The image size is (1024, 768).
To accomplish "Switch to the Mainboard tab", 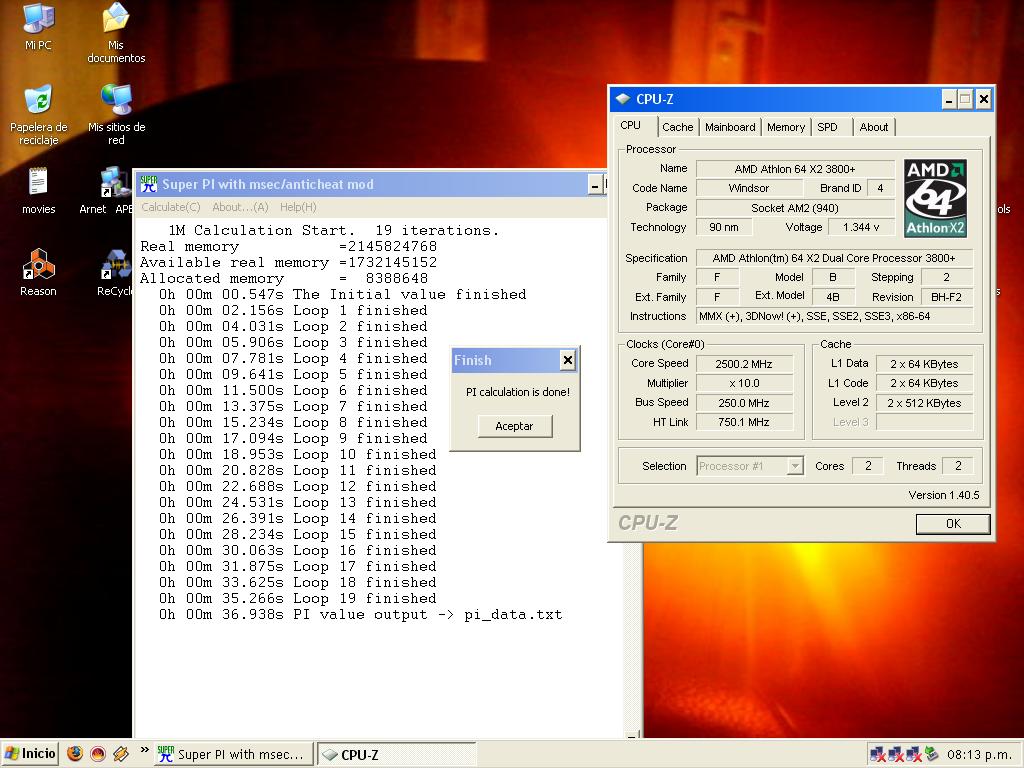I will [x=730, y=127].
